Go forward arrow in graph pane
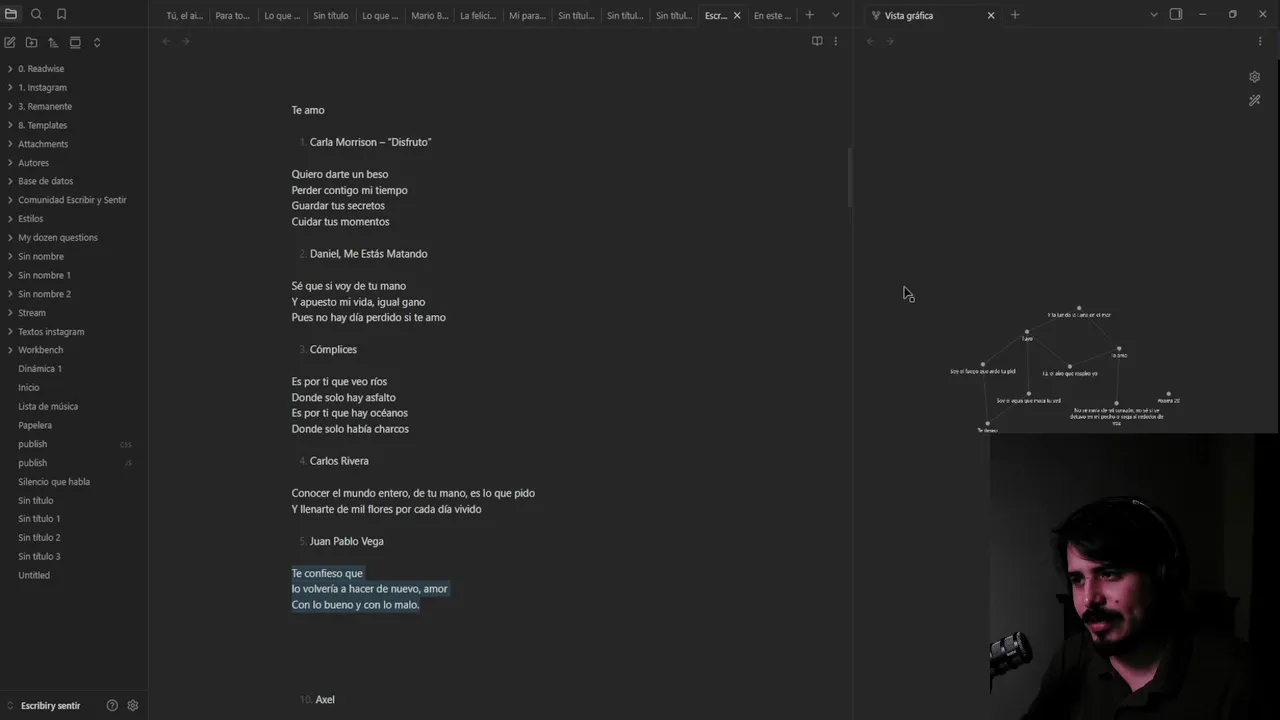Viewport: 1280px width, 720px height. point(890,41)
